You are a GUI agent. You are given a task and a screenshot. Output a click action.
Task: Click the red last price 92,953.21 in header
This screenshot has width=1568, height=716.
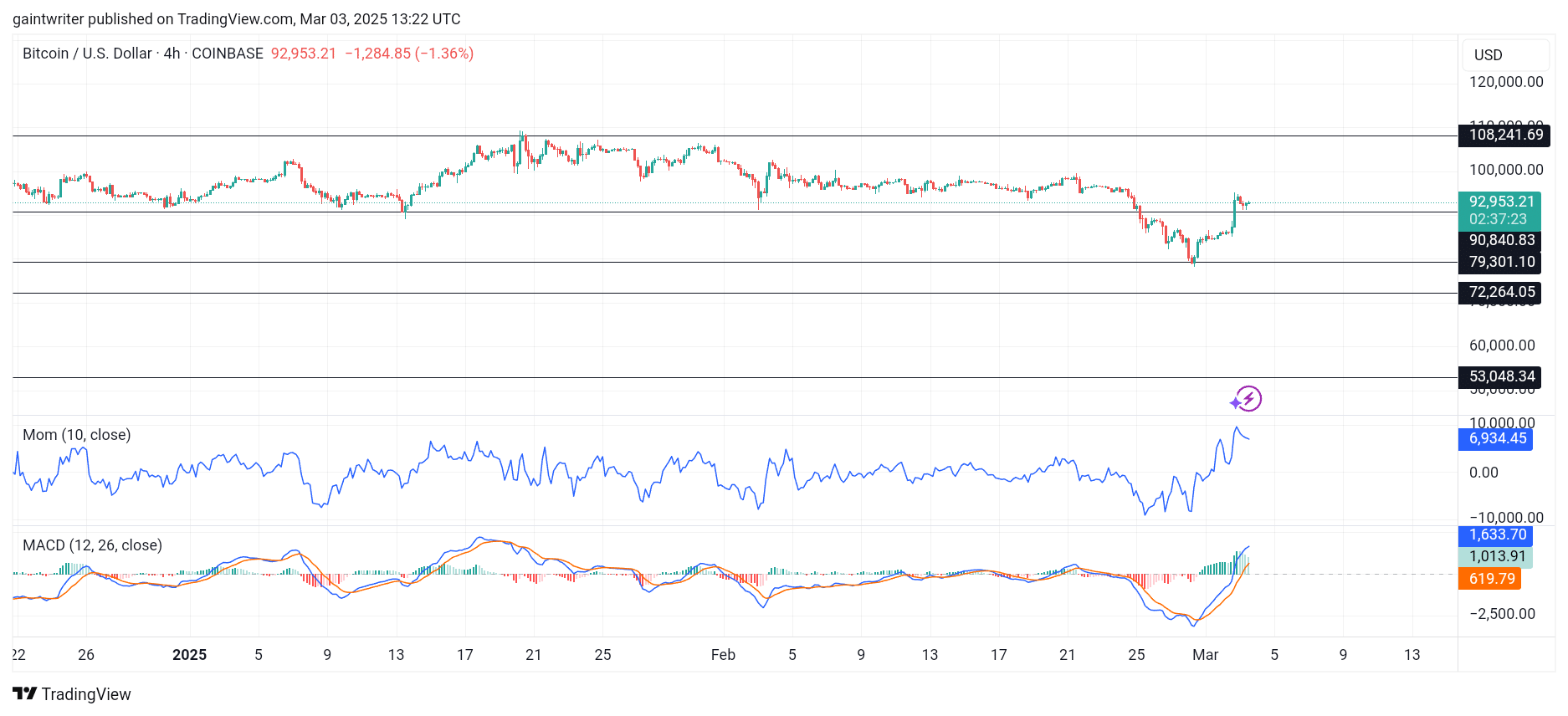304,54
